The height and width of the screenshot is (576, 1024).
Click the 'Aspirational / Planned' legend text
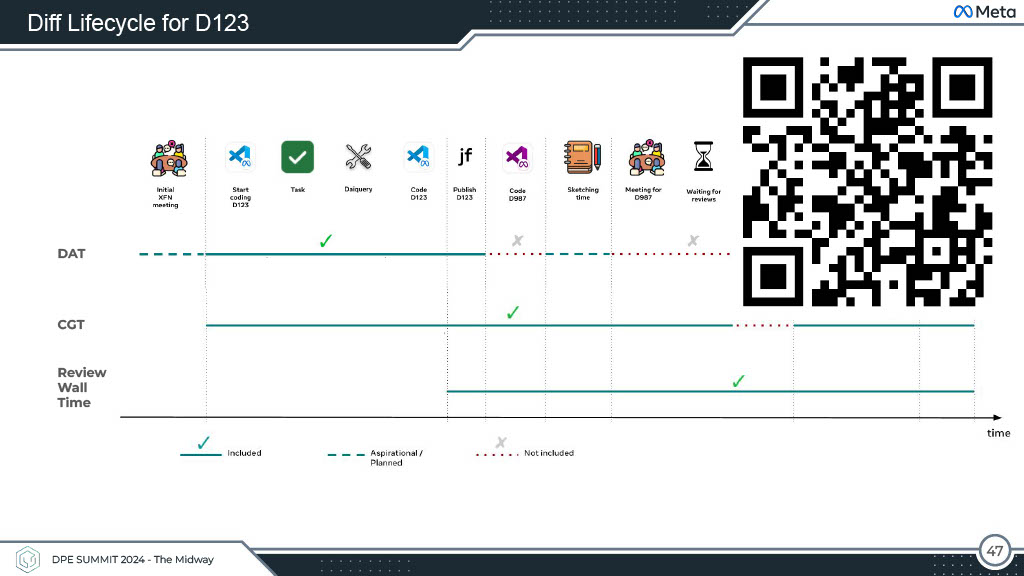pos(396,458)
